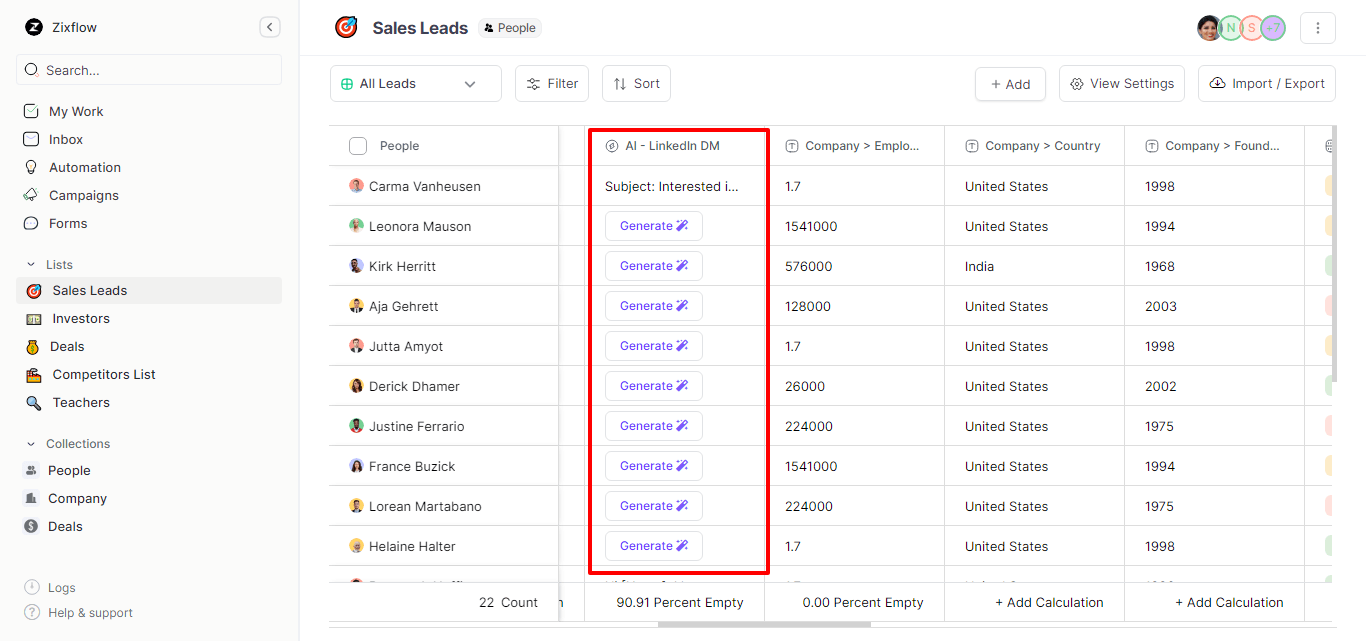Image resolution: width=1366 pixels, height=641 pixels.
Task: Collapse the left sidebar with the chevron
Action: 269,27
